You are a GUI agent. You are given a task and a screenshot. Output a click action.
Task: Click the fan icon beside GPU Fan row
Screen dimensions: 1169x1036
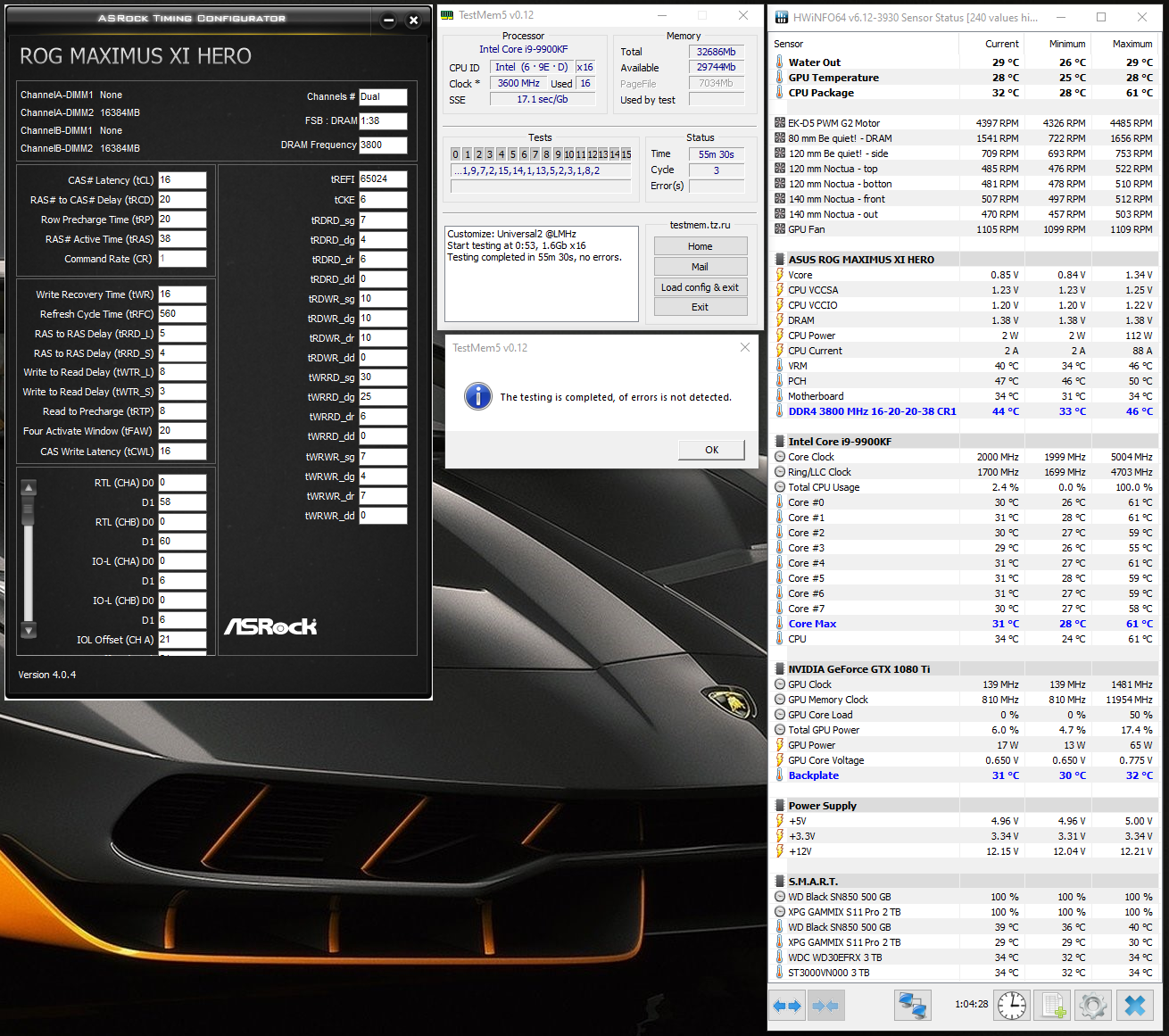click(x=780, y=229)
